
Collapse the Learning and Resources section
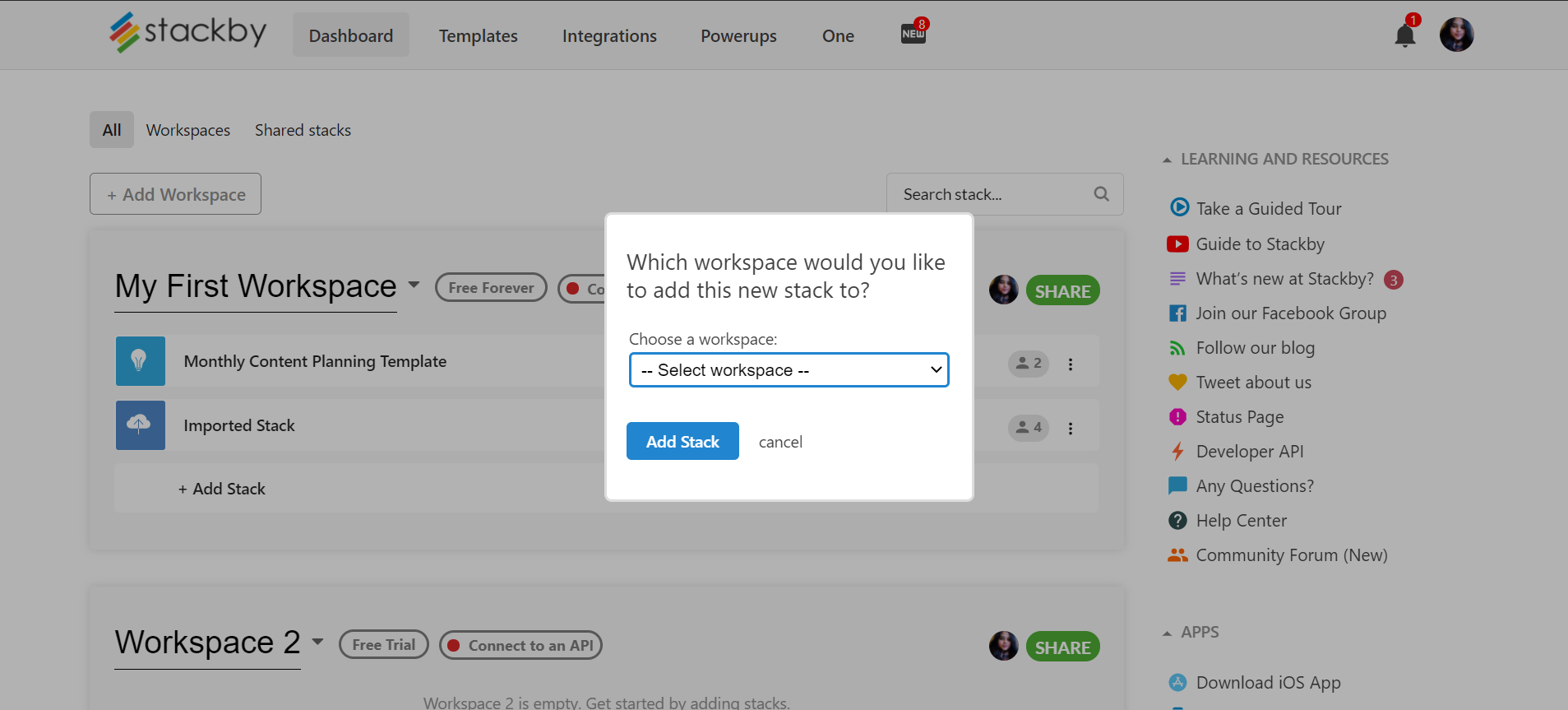click(1167, 160)
